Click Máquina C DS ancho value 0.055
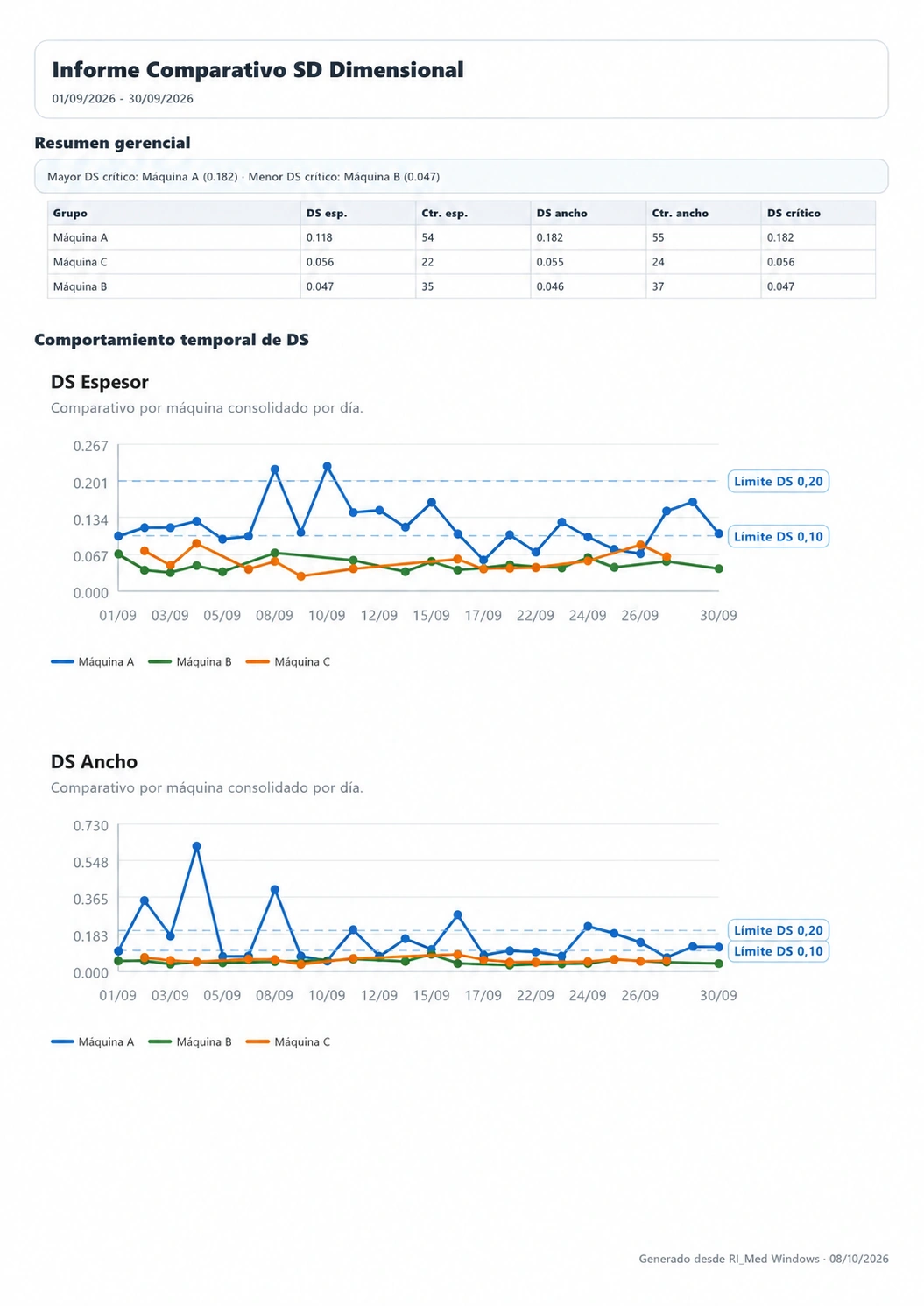924x1306 pixels. click(550, 262)
